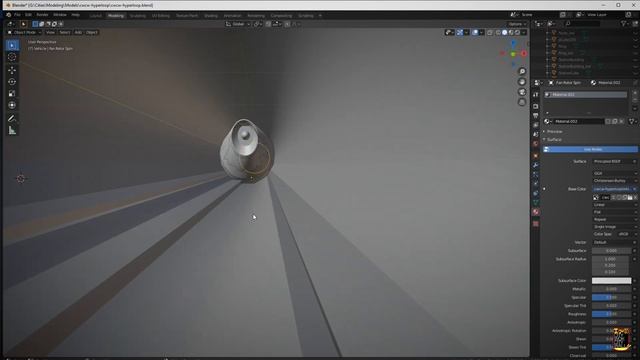Switch to material preview shading
The width and height of the screenshot is (640, 360).
click(x=511, y=32)
